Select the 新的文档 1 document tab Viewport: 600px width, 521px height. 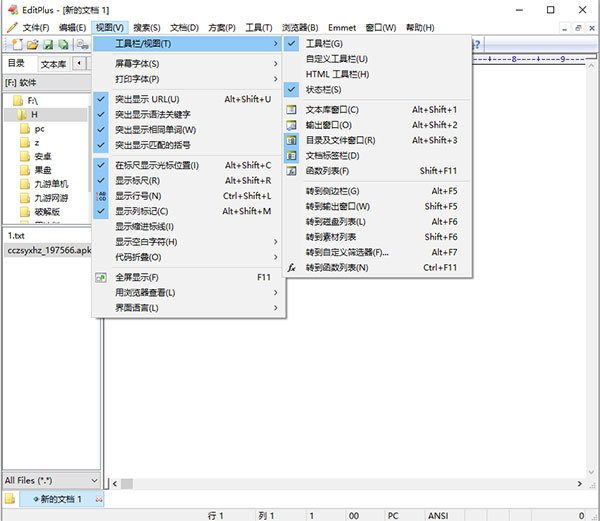click(x=61, y=499)
